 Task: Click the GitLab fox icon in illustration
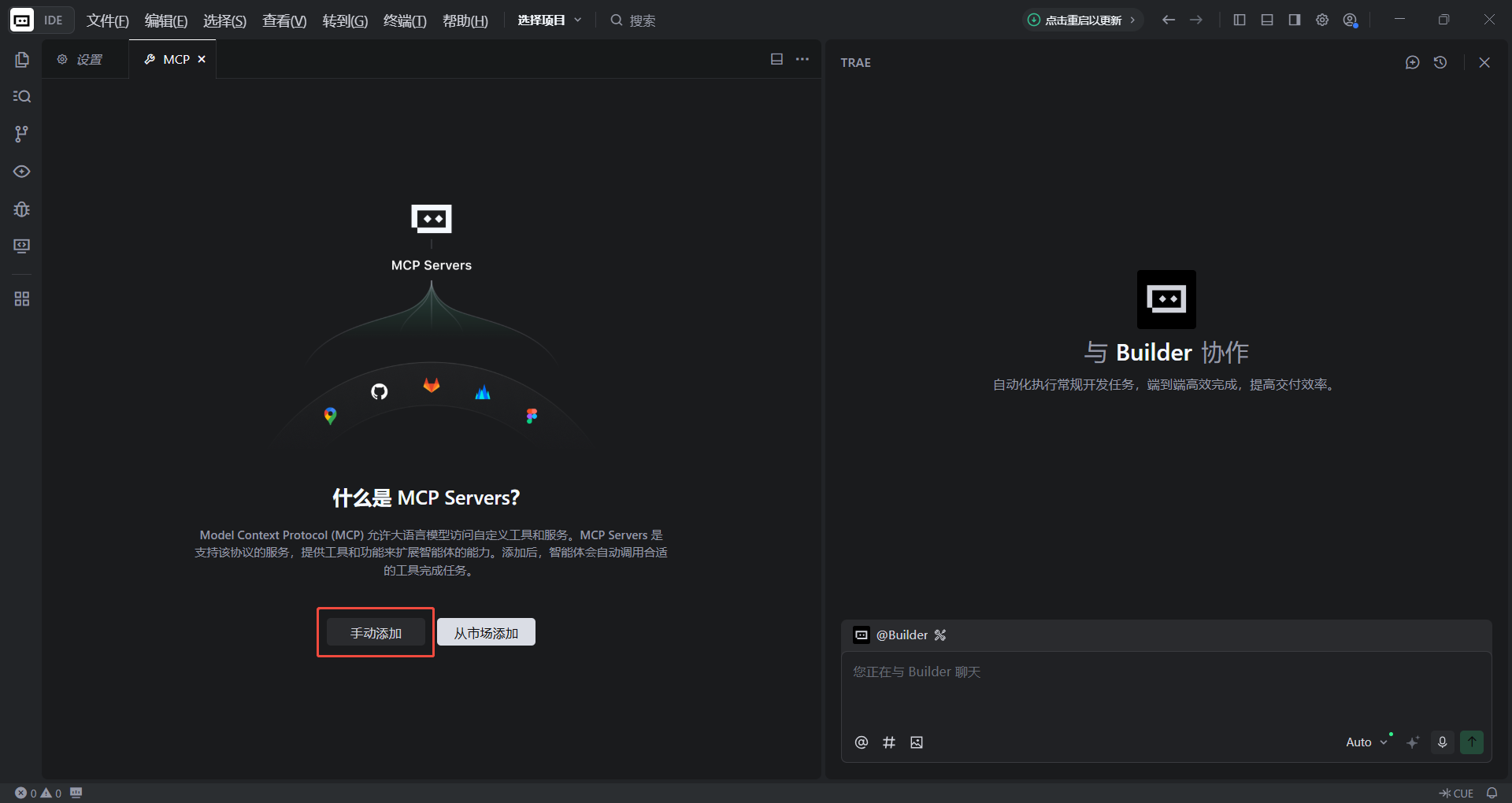pyautogui.click(x=432, y=385)
